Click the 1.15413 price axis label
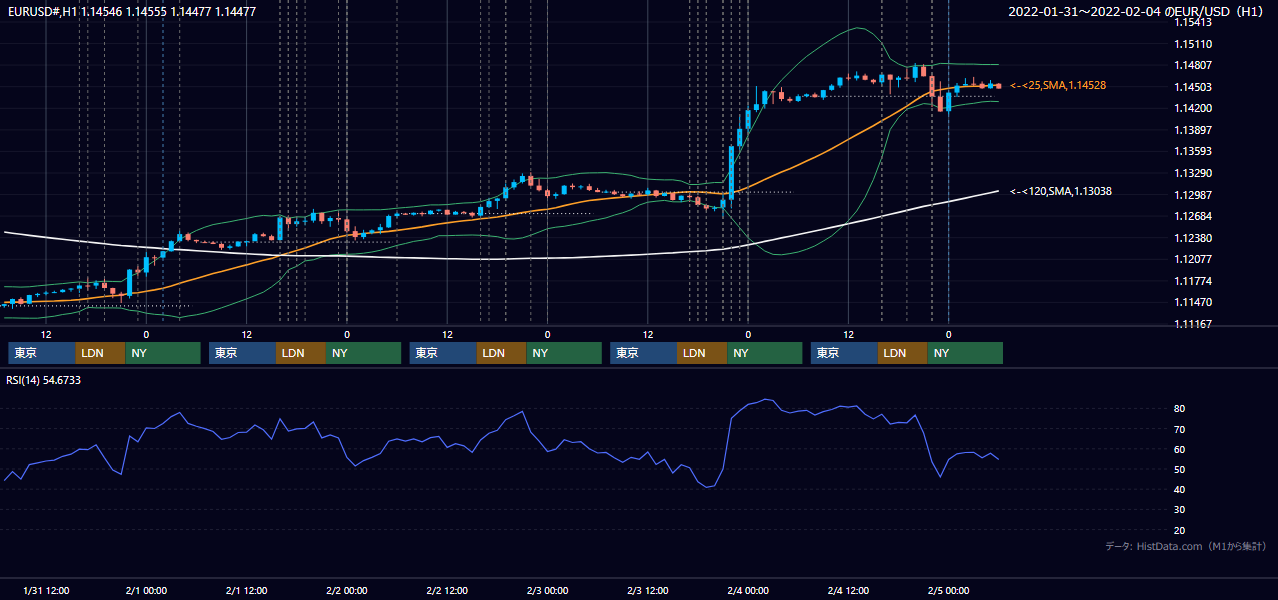This screenshot has height=600, width=1278. click(1193, 22)
